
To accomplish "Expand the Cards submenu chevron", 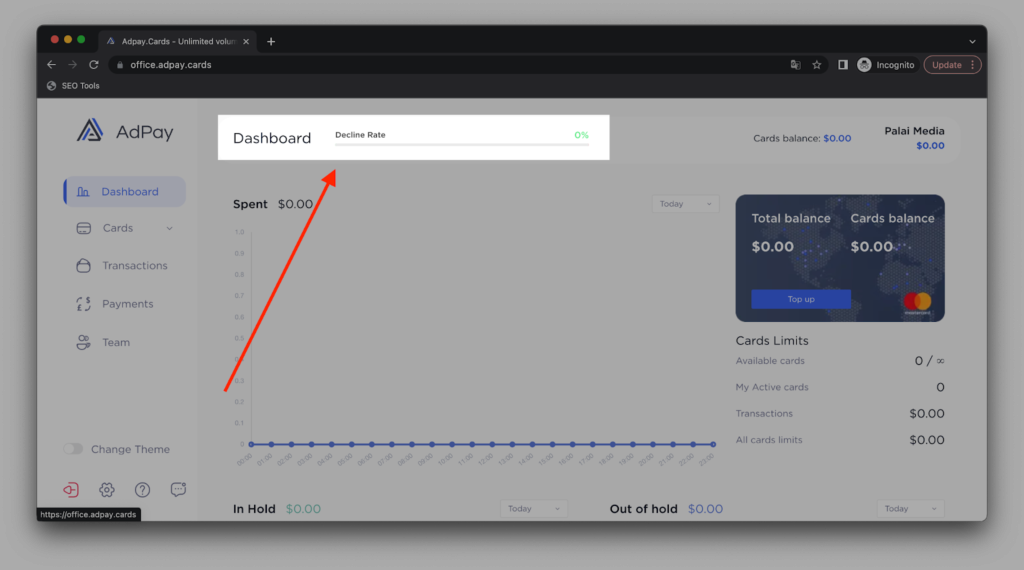I will (x=169, y=228).
